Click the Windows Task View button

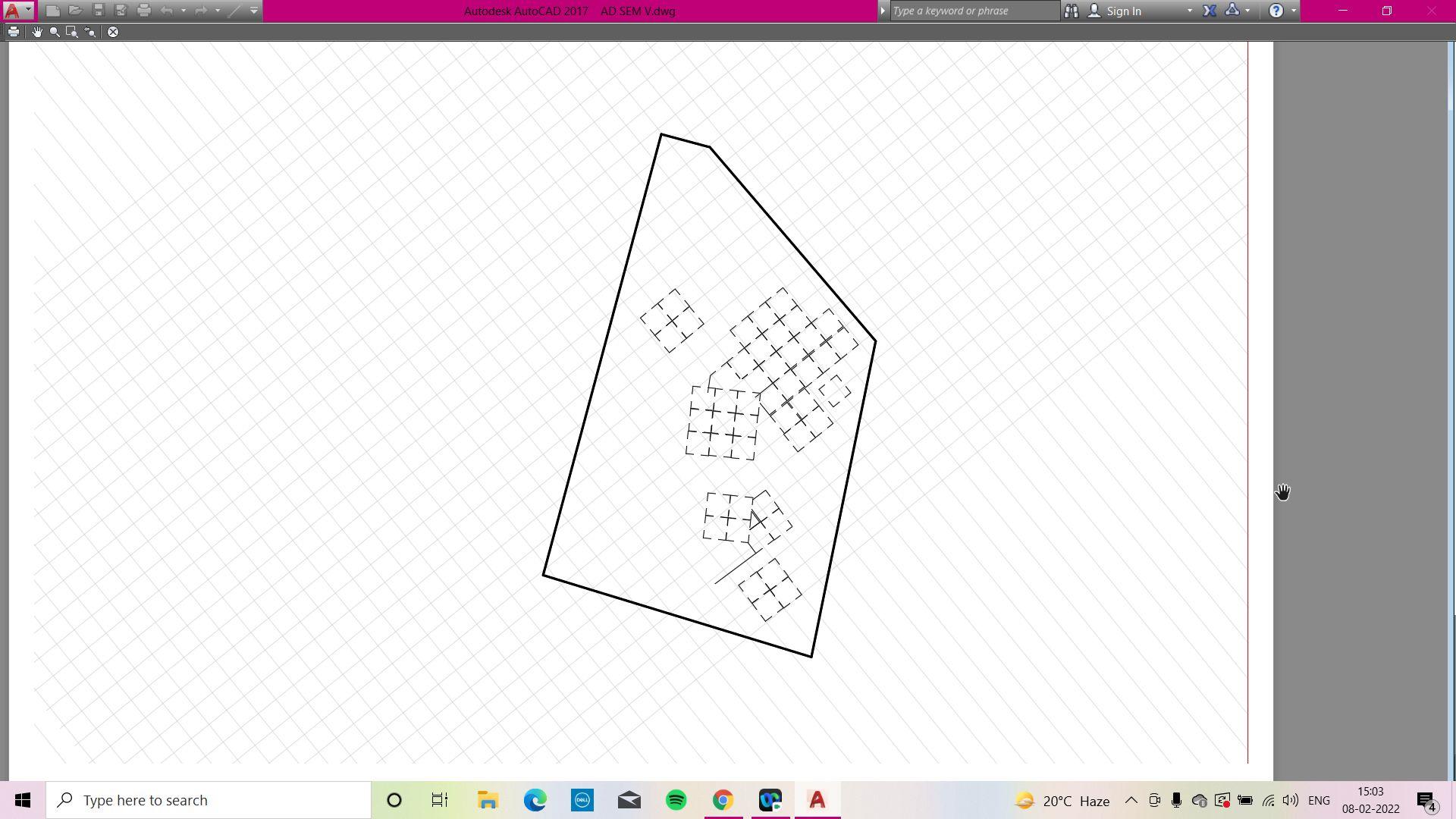(x=440, y=800)
